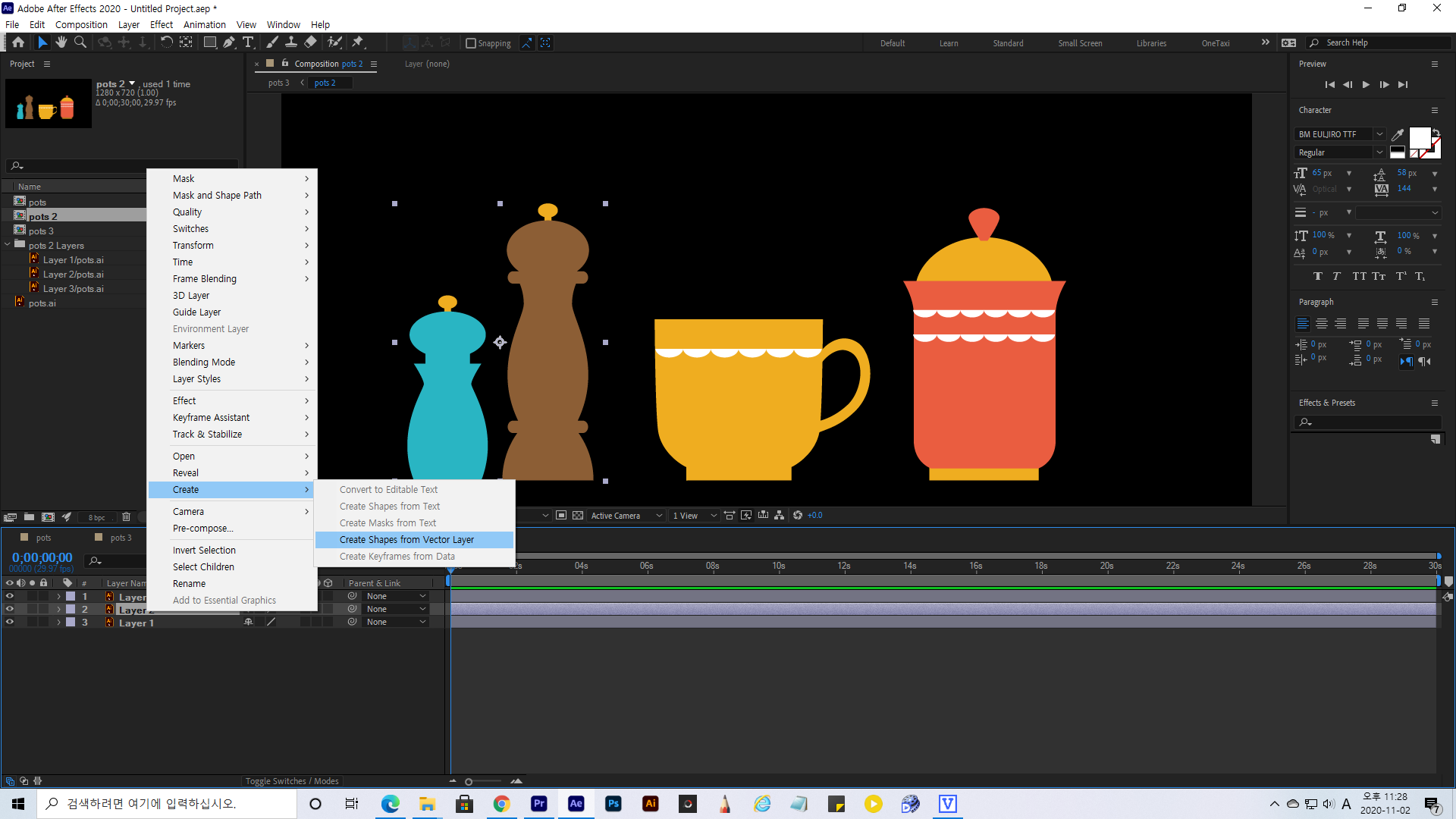Choose Create Shapes from Vector Layer
This screenshot has width=1456, height=819.
(x=406, y=540)
